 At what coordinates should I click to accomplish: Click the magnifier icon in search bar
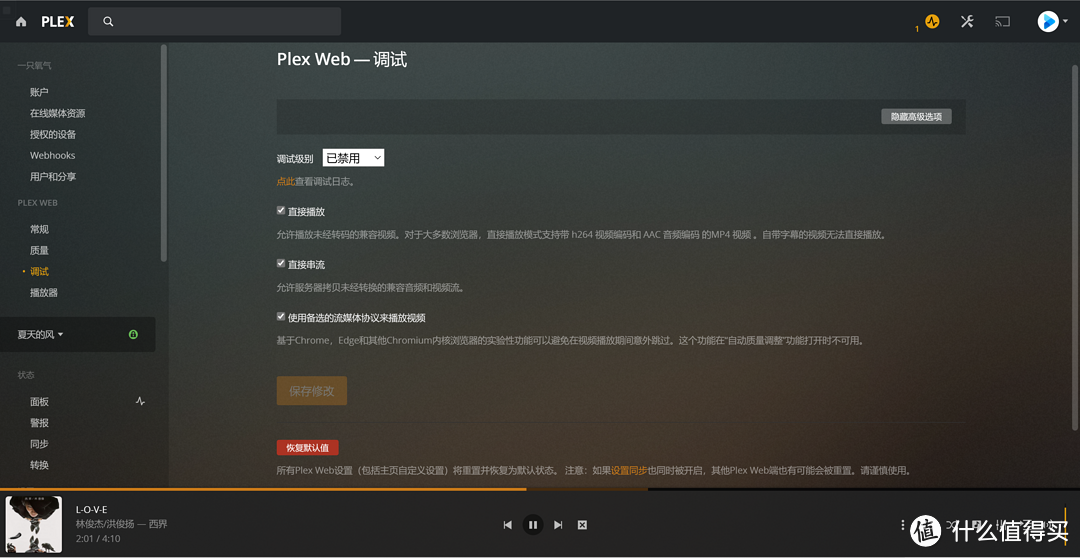click(108, 21)
